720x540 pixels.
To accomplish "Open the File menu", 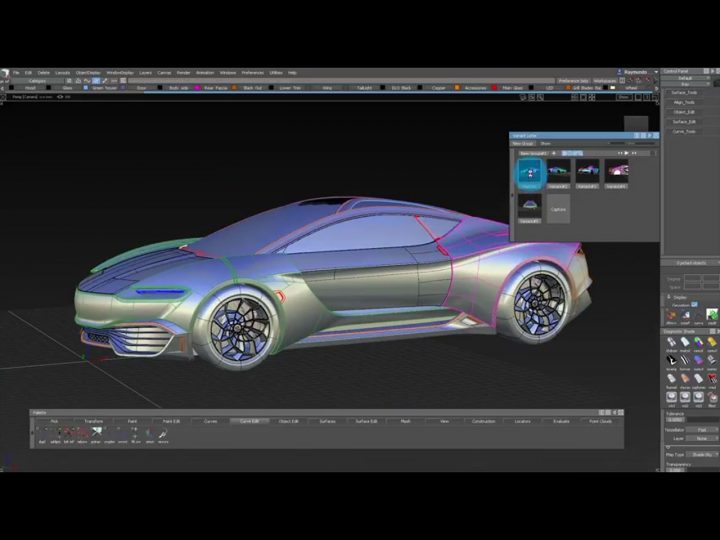I will pos(17,73).
